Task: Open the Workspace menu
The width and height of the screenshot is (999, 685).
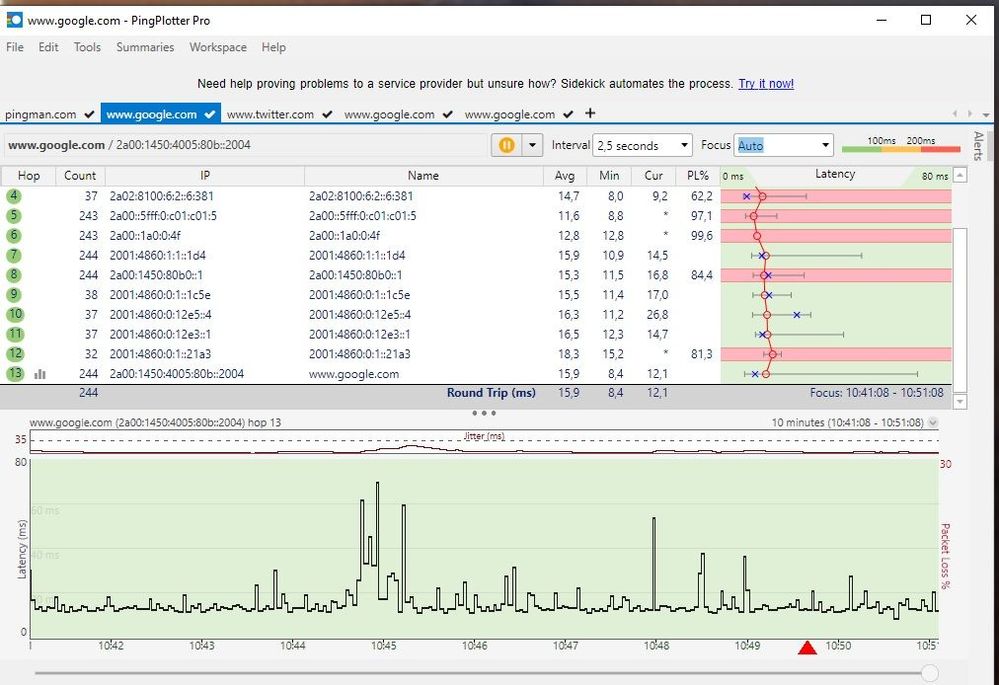Action: coord(218,47)
